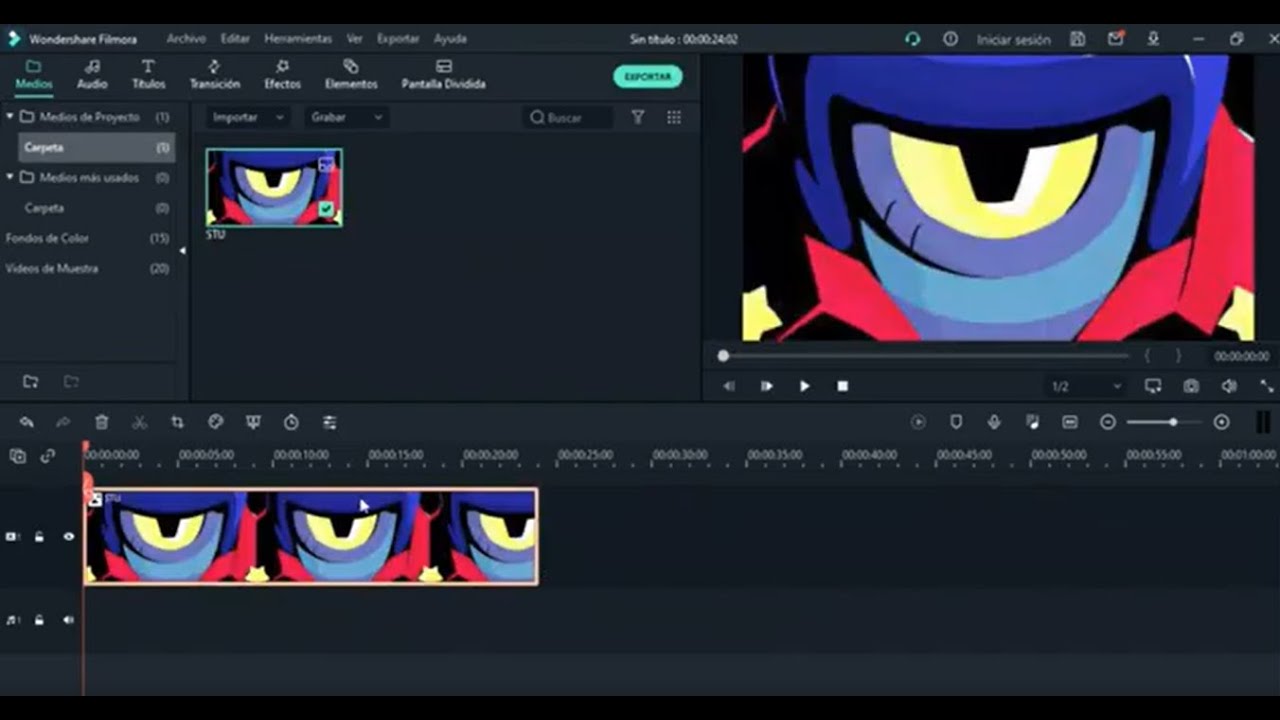Toggle auto-link chain icon in timeline
The image size is (1280, 720).
tap(47, 456)
